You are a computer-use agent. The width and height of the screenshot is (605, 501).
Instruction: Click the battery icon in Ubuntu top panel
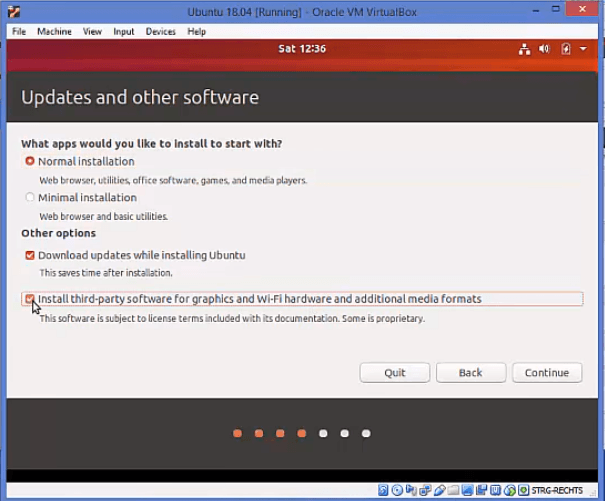tap(566, 49)
